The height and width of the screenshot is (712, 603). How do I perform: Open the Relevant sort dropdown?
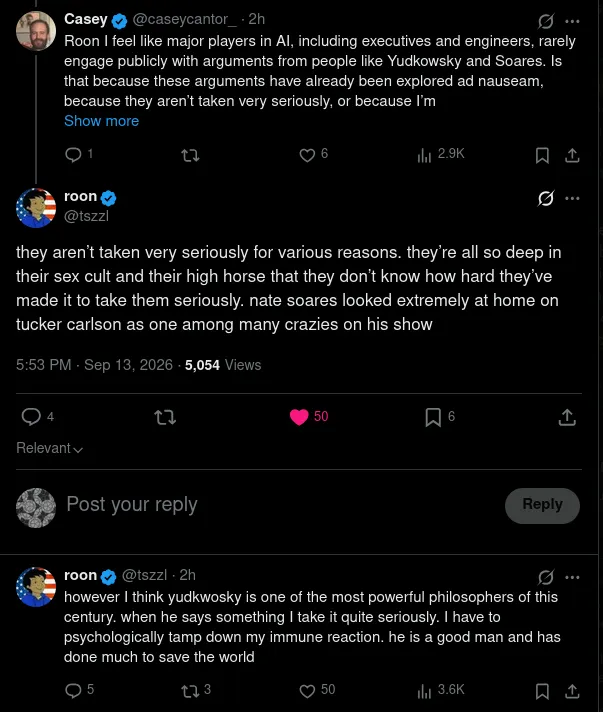[49, 448]
